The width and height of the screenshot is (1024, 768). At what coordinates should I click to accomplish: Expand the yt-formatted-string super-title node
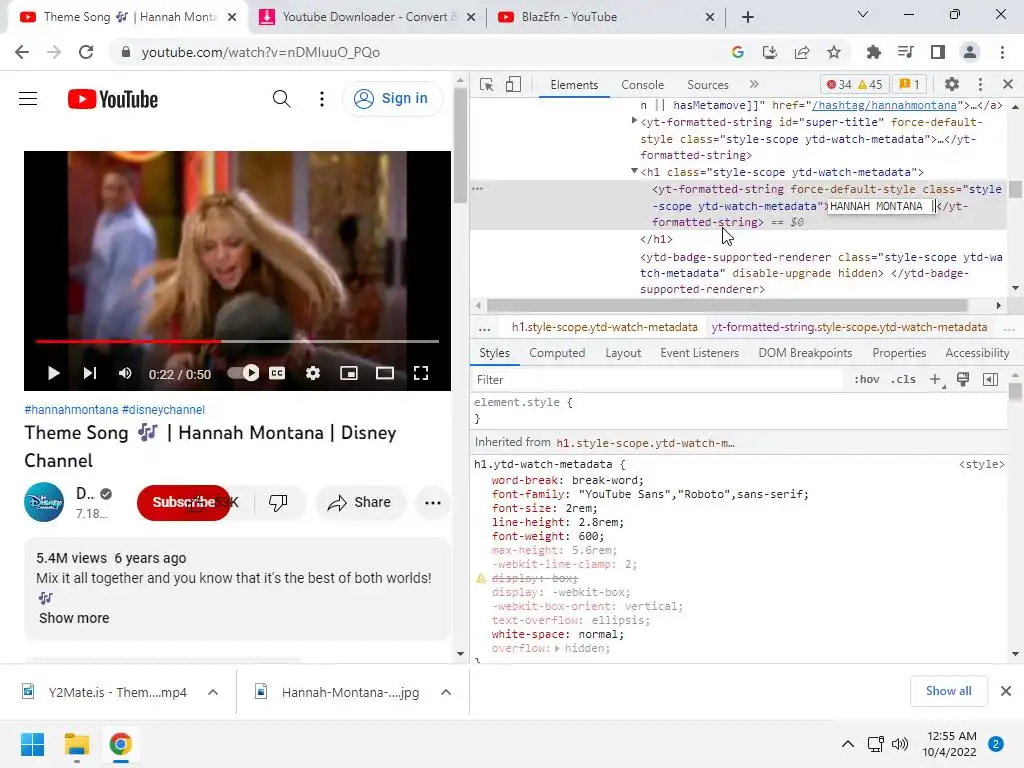click(633, 121)
